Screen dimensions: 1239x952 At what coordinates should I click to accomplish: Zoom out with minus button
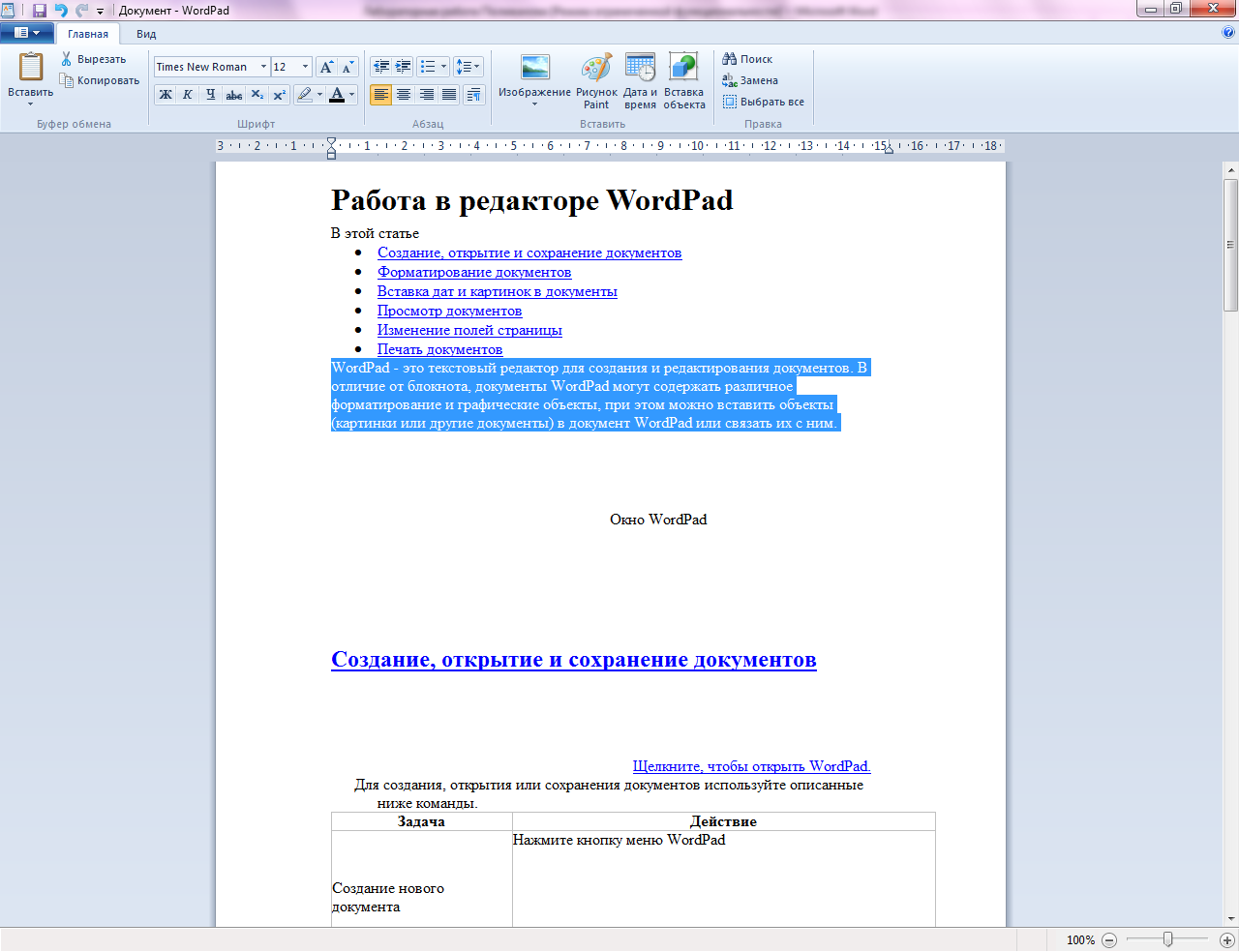coord(1109,939)
